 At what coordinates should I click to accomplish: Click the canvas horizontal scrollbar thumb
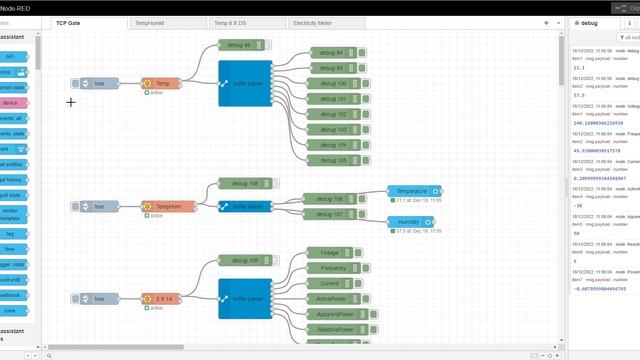116,347
